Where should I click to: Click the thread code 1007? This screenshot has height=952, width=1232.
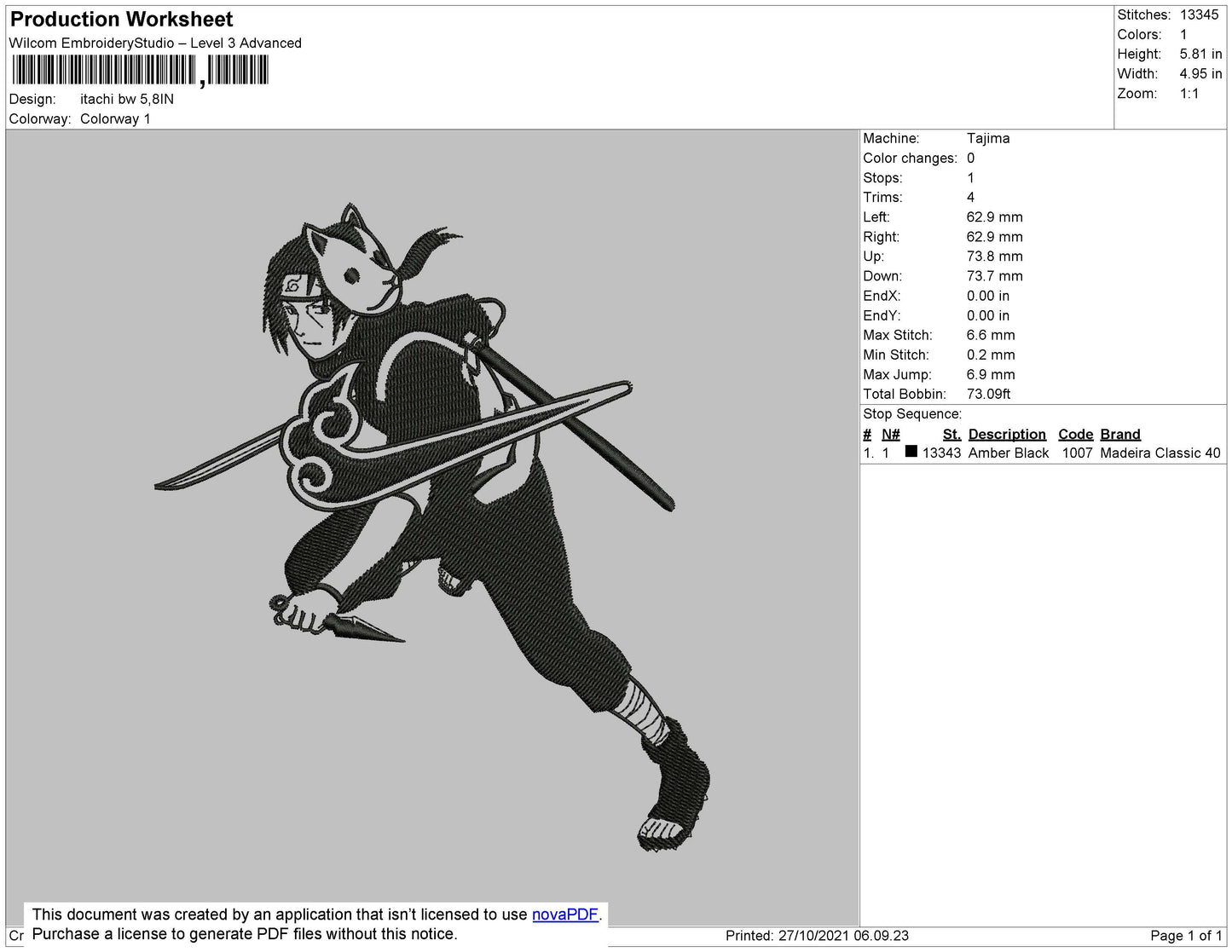click(x=1077, y=453)
